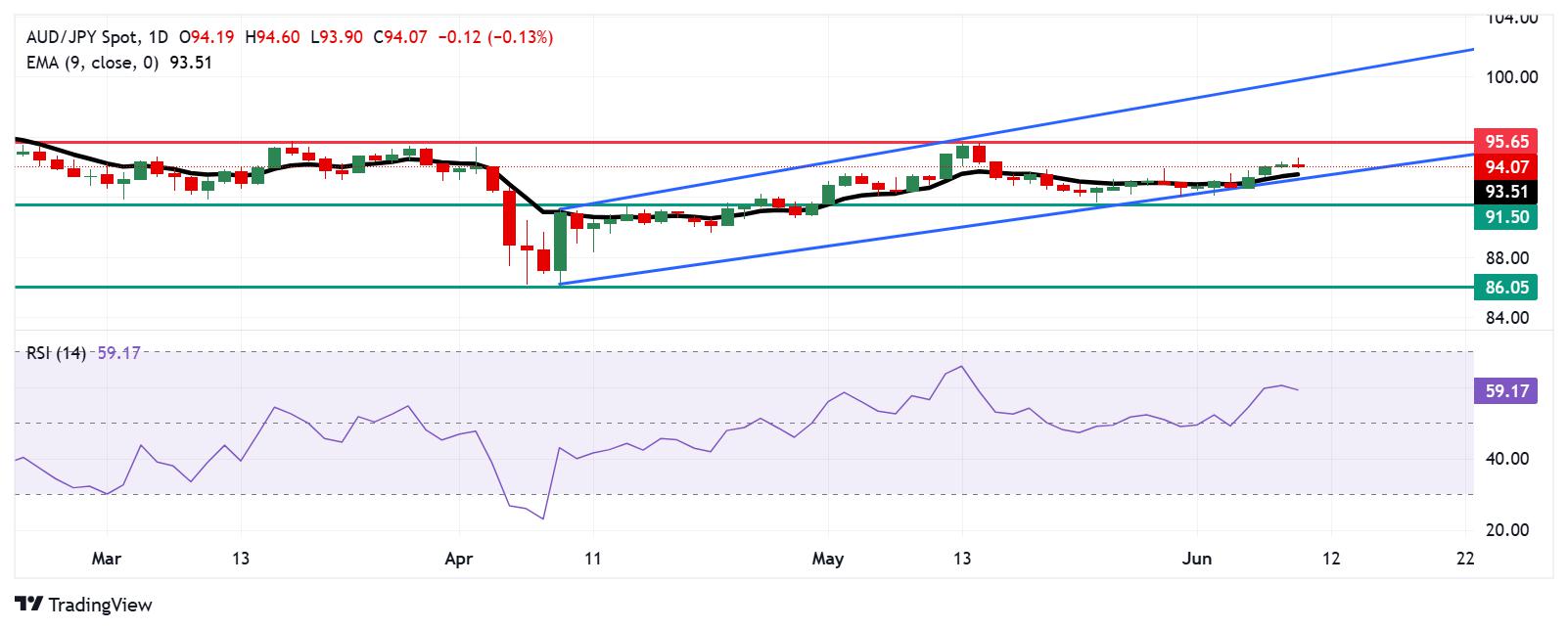Image resolution: width=1568 pixels, height=630 pixels.
Task: Click the green 86.05 support price label
Action: pyautogui.click(x=1505, y=287)
